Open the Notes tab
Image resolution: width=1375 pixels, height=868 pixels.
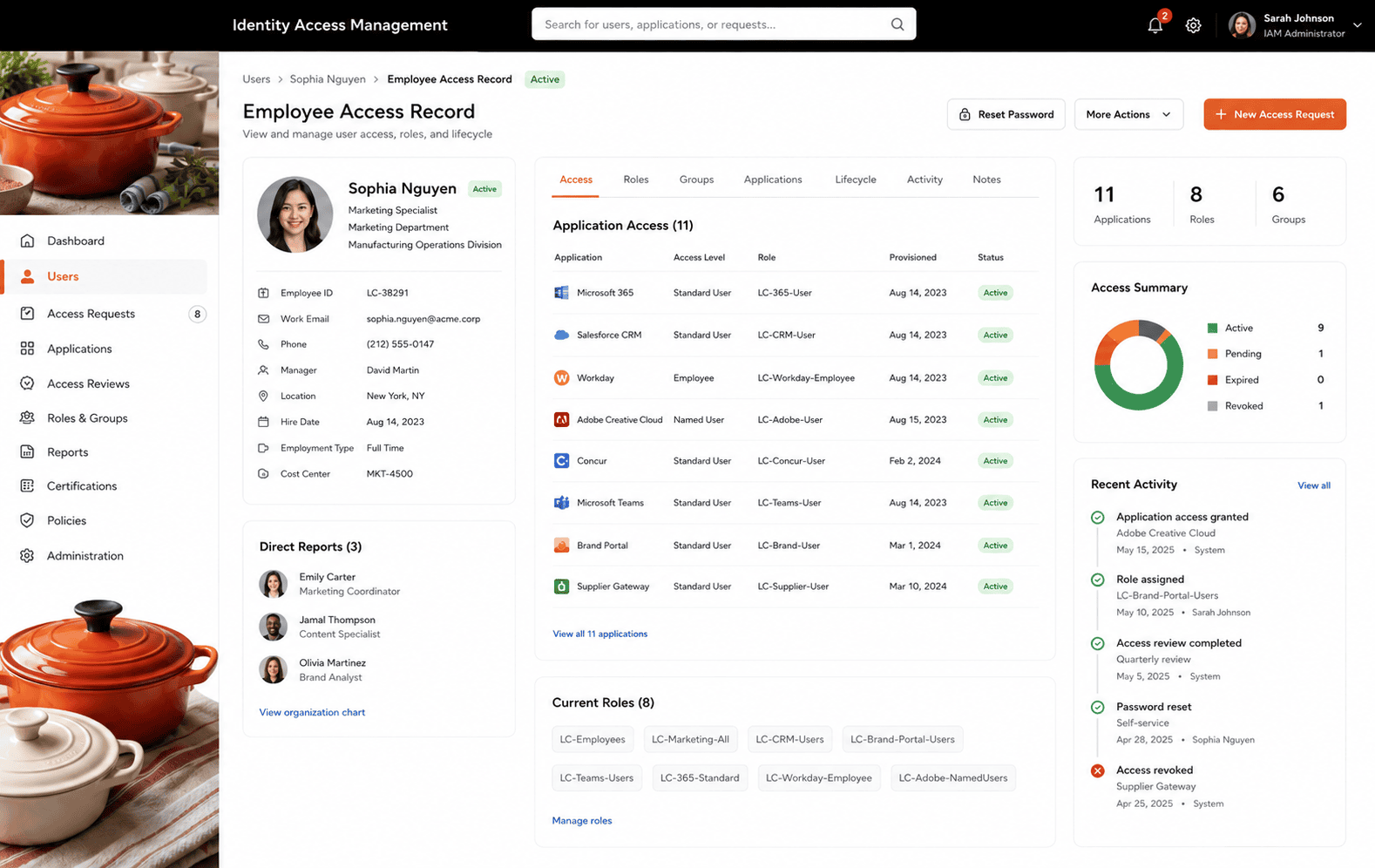(x=986, y=180)
